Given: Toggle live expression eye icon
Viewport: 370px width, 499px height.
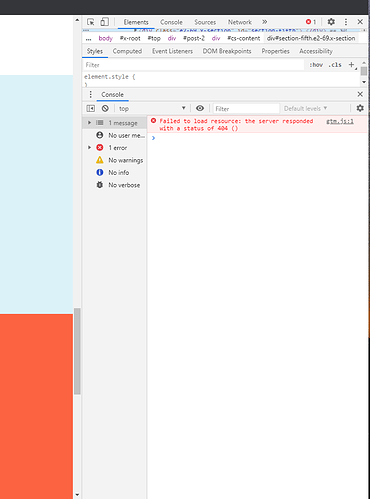Looking at the screenshot, I should [200, 108].
